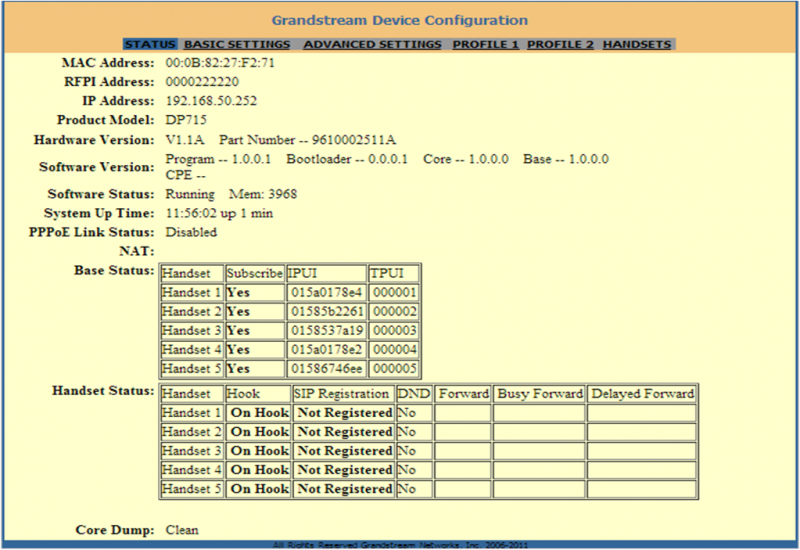The width and height of the screenshot is (800, 550).
Task: Click system up time value
Action: (219, 213)
